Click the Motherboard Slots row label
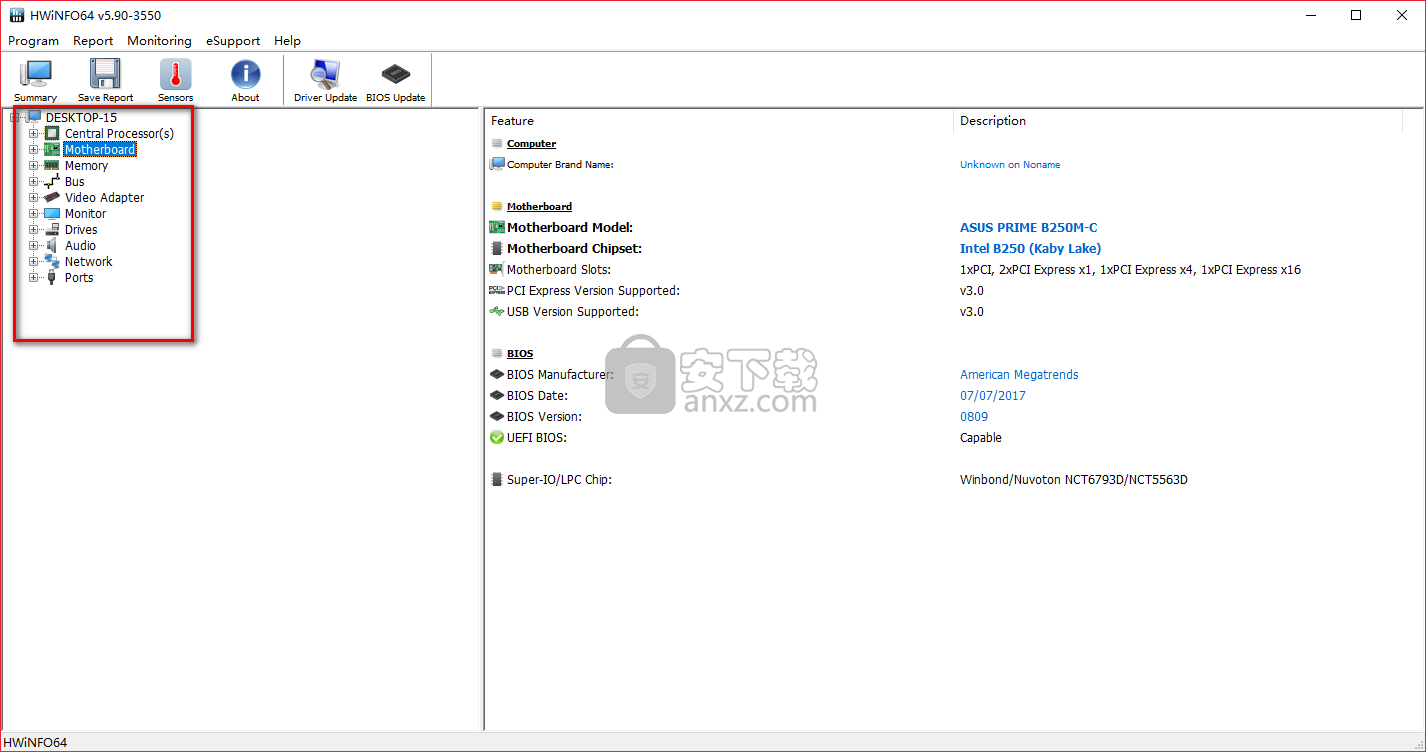Viewport: 1426px width, 752px height. coord(558,270)
